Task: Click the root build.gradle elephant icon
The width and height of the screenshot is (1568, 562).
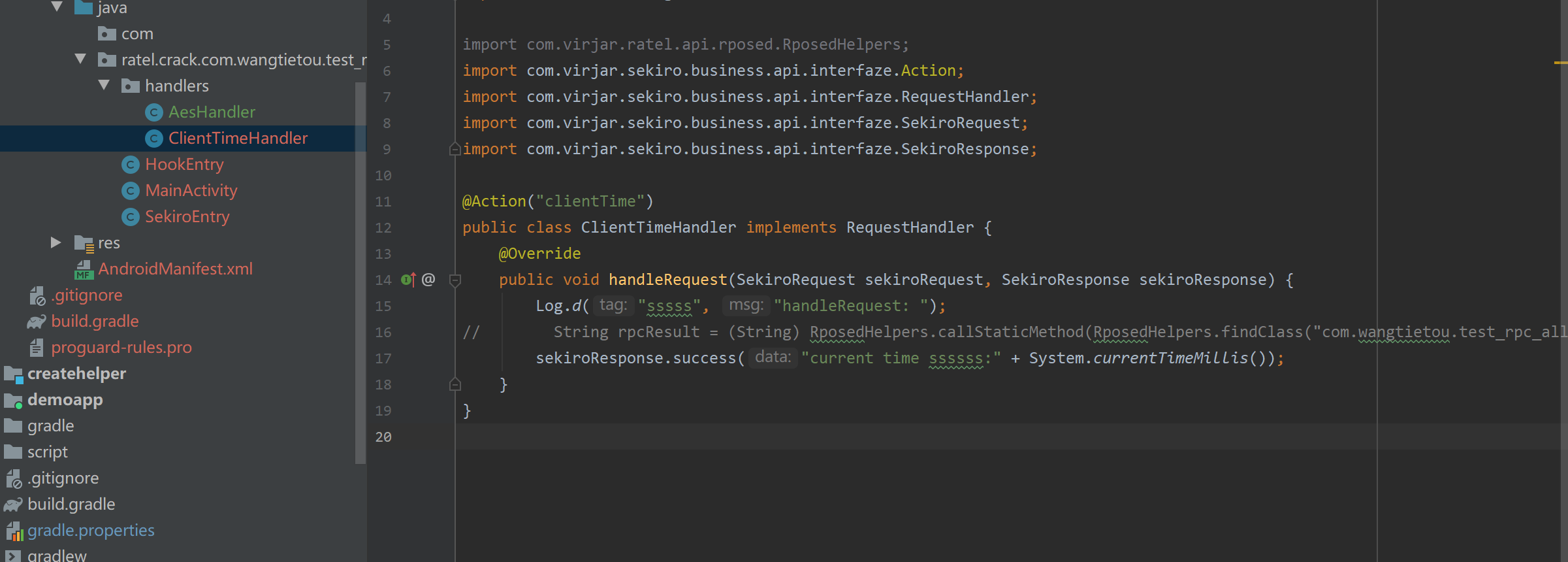Action: pos(13,504)
